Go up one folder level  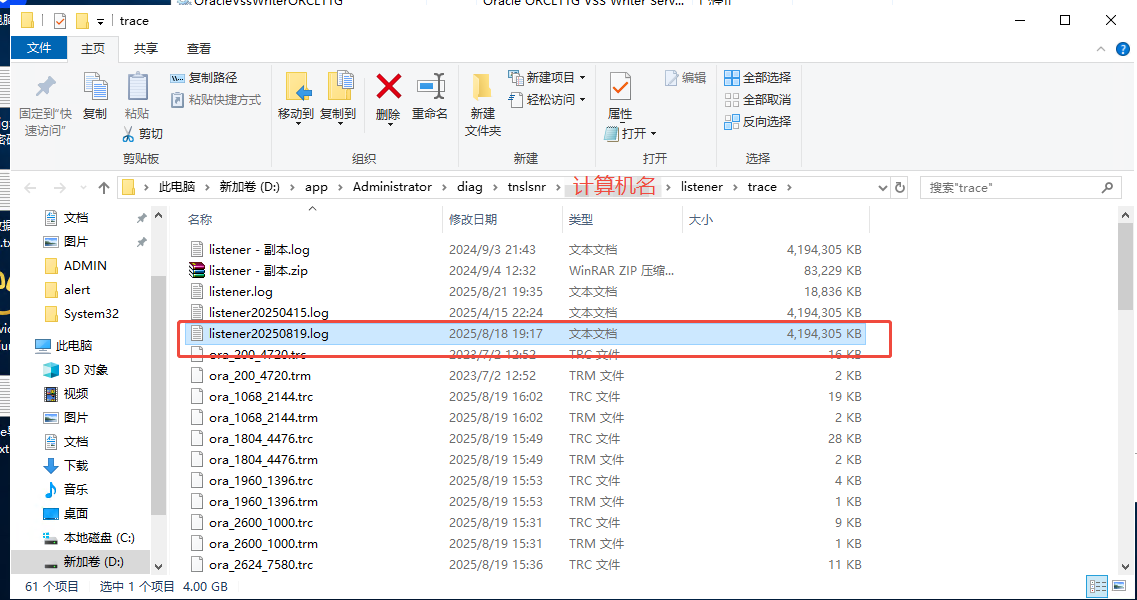point(104,188)
